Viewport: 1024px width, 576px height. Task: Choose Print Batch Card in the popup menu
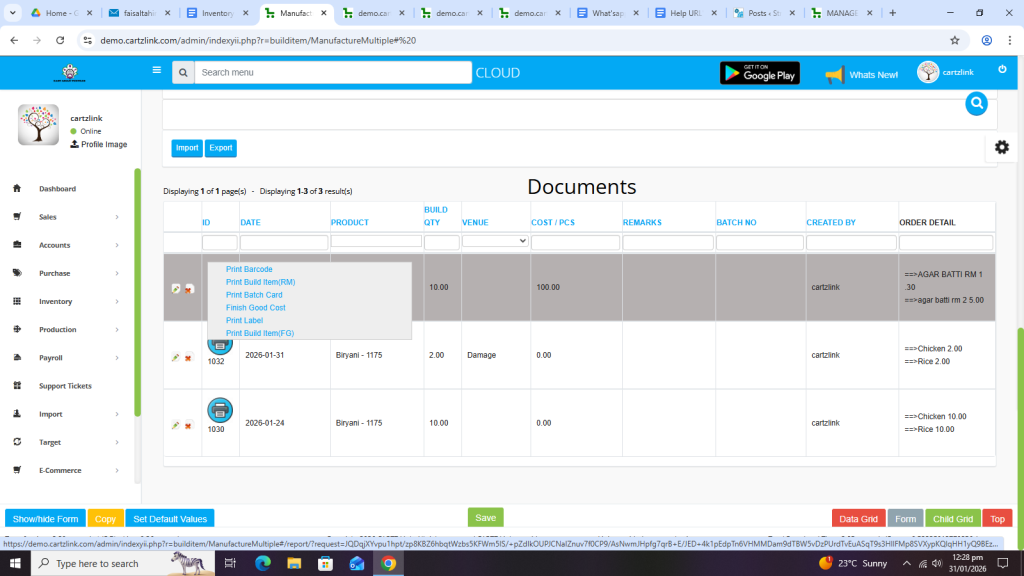[x=254, y=295]
